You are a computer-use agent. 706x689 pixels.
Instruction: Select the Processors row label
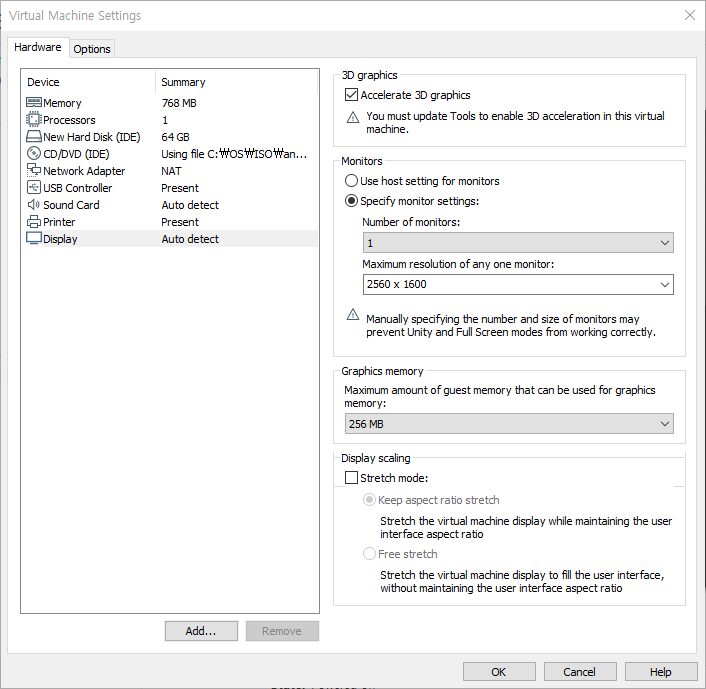(69, 120)
